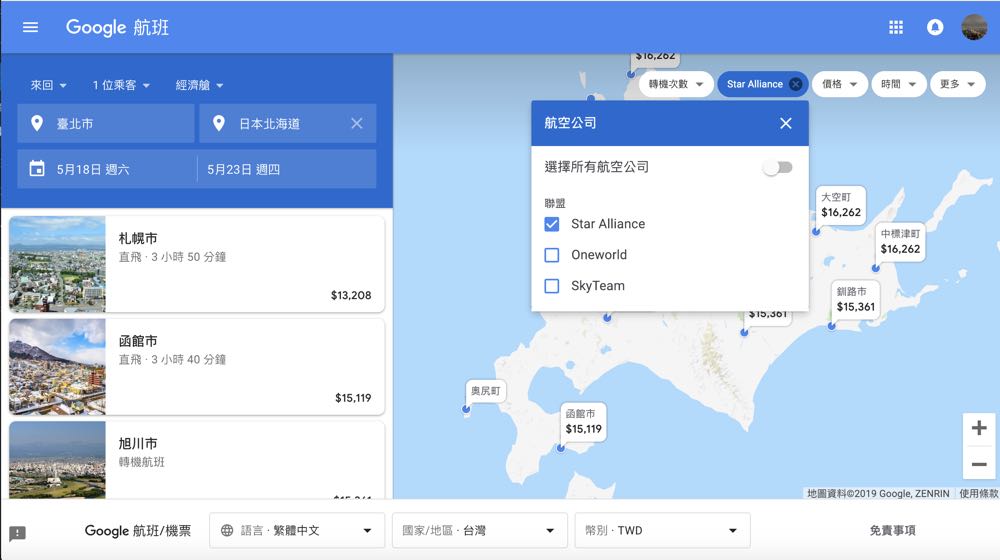The width and height of the screenshot is (1000, 560).
Task: Open the Google apps grid
Action: pyautogui.click(x=895, y=27)
